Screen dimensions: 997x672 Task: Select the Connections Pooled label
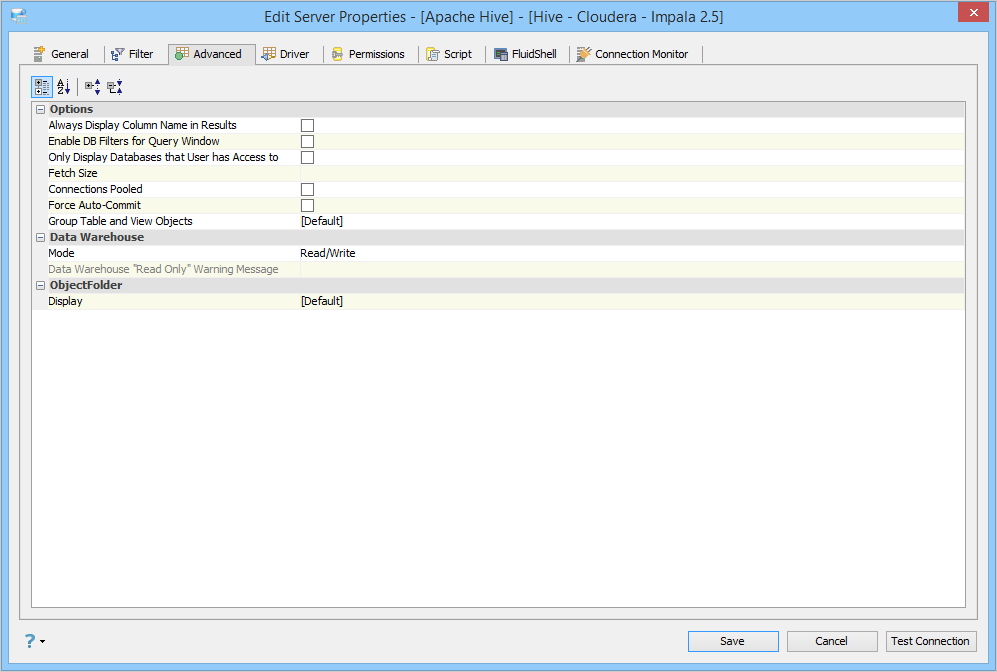[x=95, y=189]
